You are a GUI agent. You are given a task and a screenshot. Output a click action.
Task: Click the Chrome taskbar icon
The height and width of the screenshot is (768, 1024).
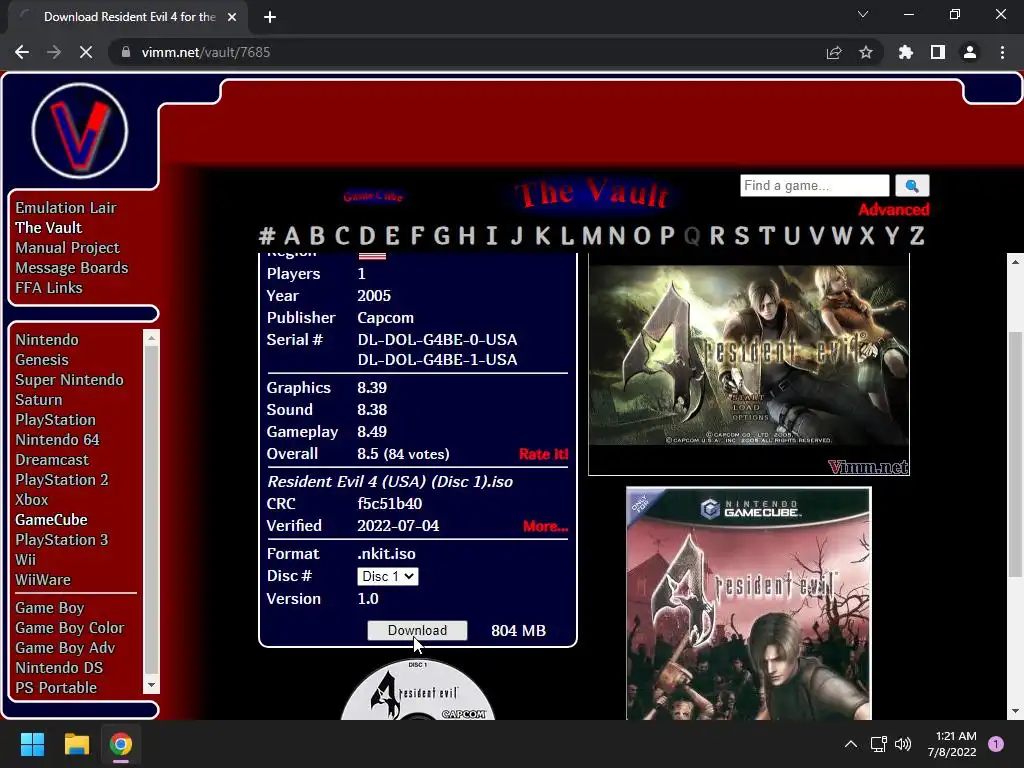coord(121,744)
